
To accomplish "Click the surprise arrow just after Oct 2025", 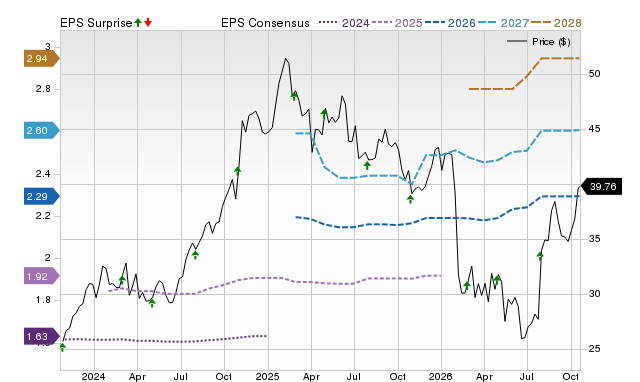I will tap(411, 199).
